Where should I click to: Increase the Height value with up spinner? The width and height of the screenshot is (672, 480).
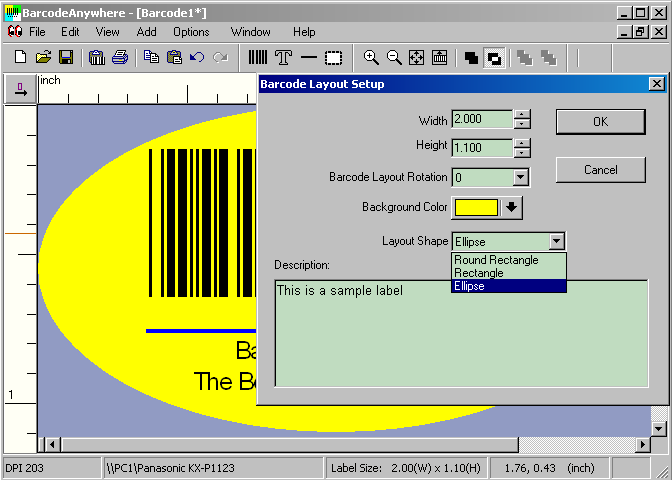point(522,143)
